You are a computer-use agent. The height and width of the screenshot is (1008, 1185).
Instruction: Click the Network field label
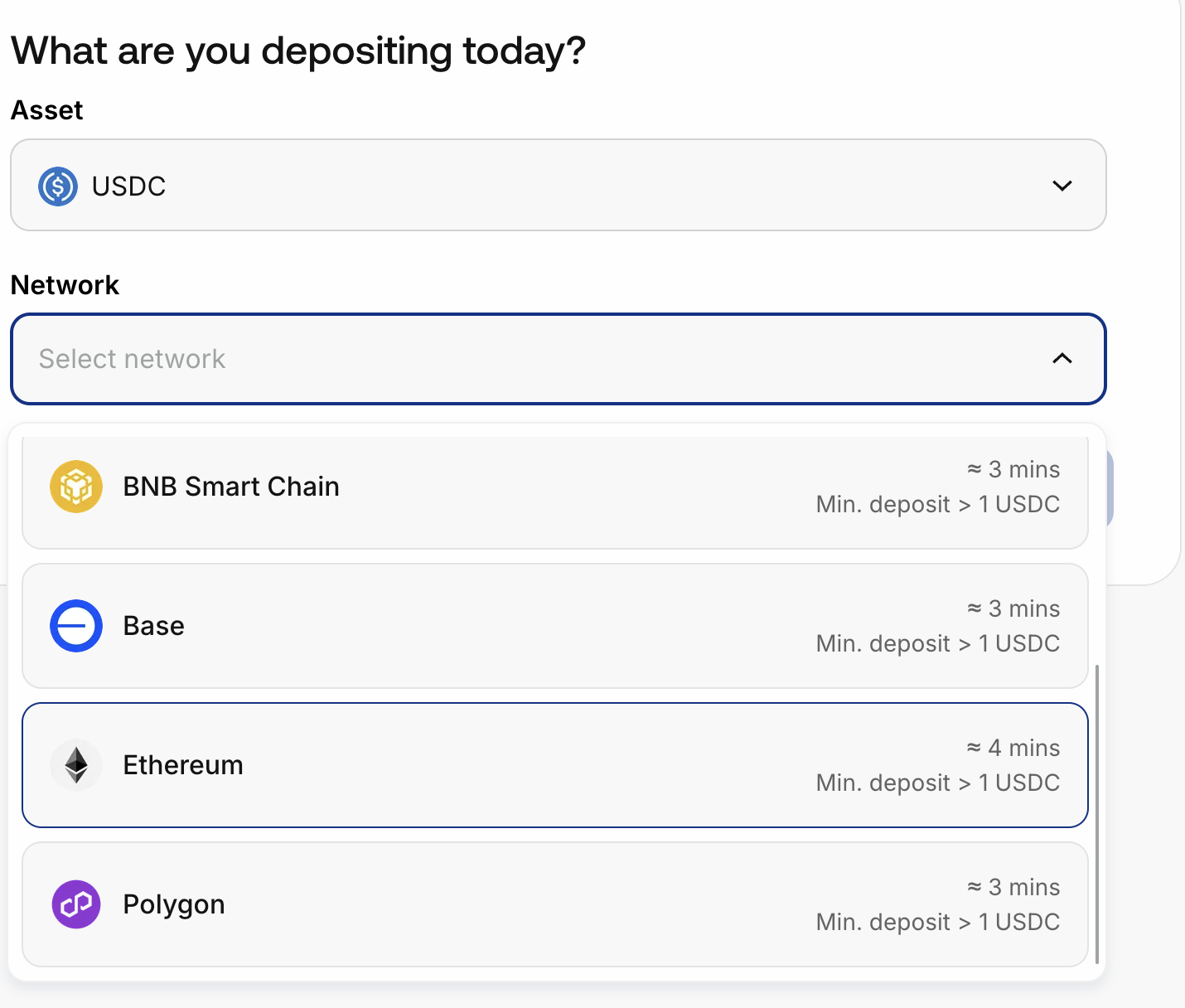pyautogui.click(x=65, y=285)
